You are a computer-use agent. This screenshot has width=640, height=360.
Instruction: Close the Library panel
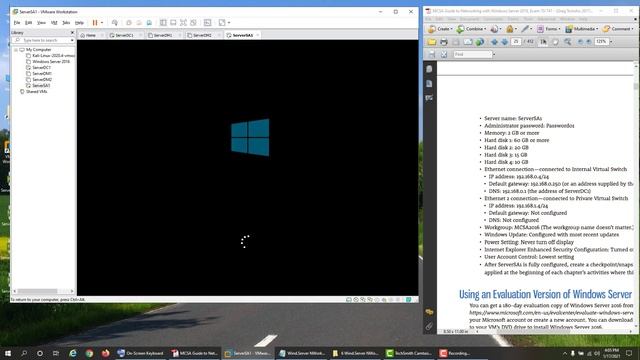click(x=72, y=33)
